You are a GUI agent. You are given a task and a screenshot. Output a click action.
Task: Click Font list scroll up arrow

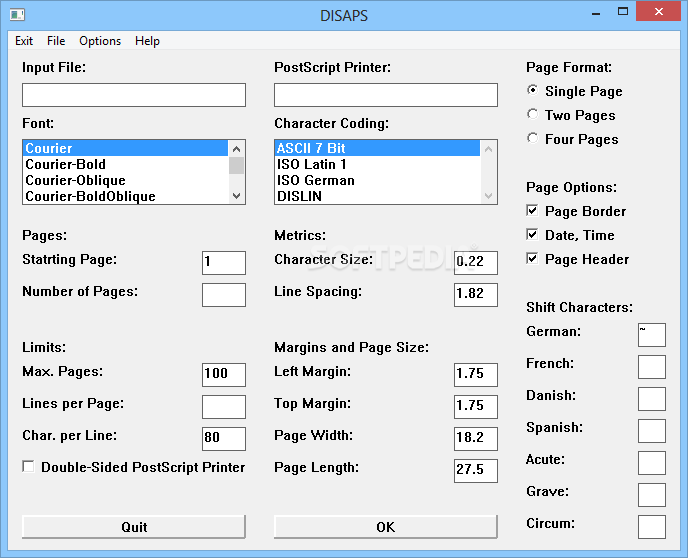236,149
